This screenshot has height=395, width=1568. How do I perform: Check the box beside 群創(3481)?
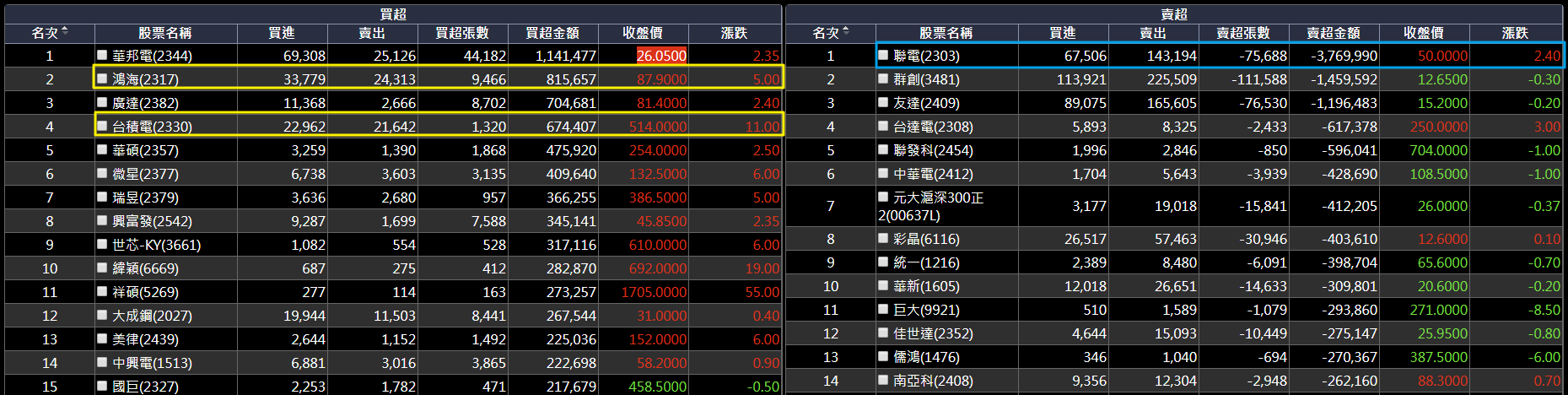pyautogui.click(x=883, y=78)
